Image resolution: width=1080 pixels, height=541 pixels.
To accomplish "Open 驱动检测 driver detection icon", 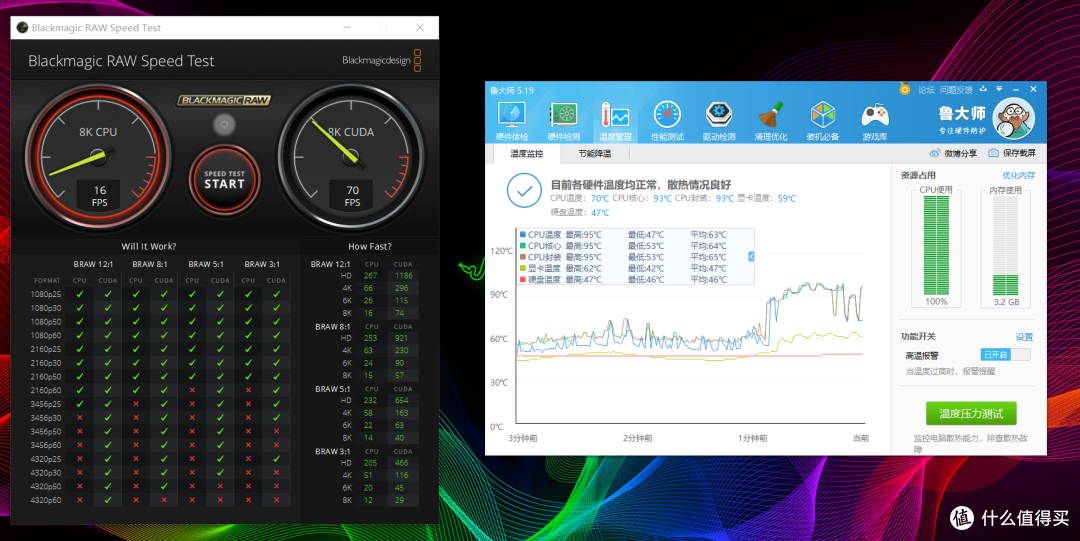I will (718, 115).
